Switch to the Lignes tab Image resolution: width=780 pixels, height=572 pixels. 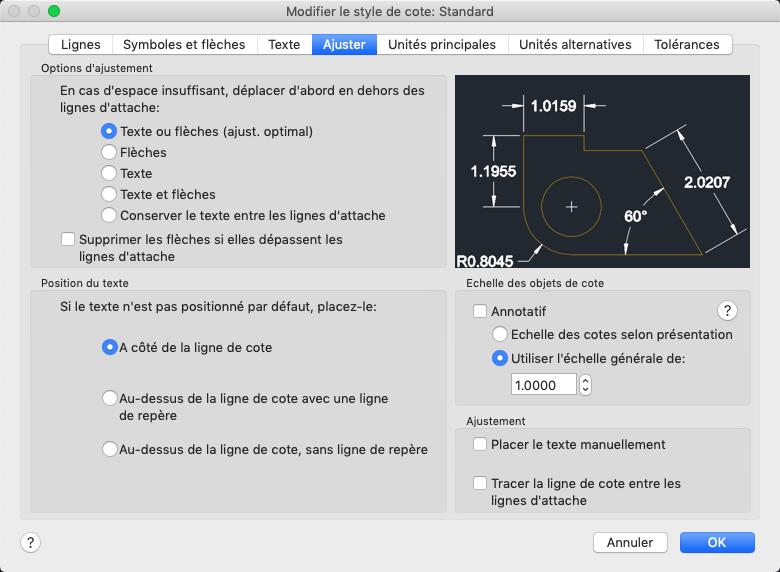click(81, 45)
